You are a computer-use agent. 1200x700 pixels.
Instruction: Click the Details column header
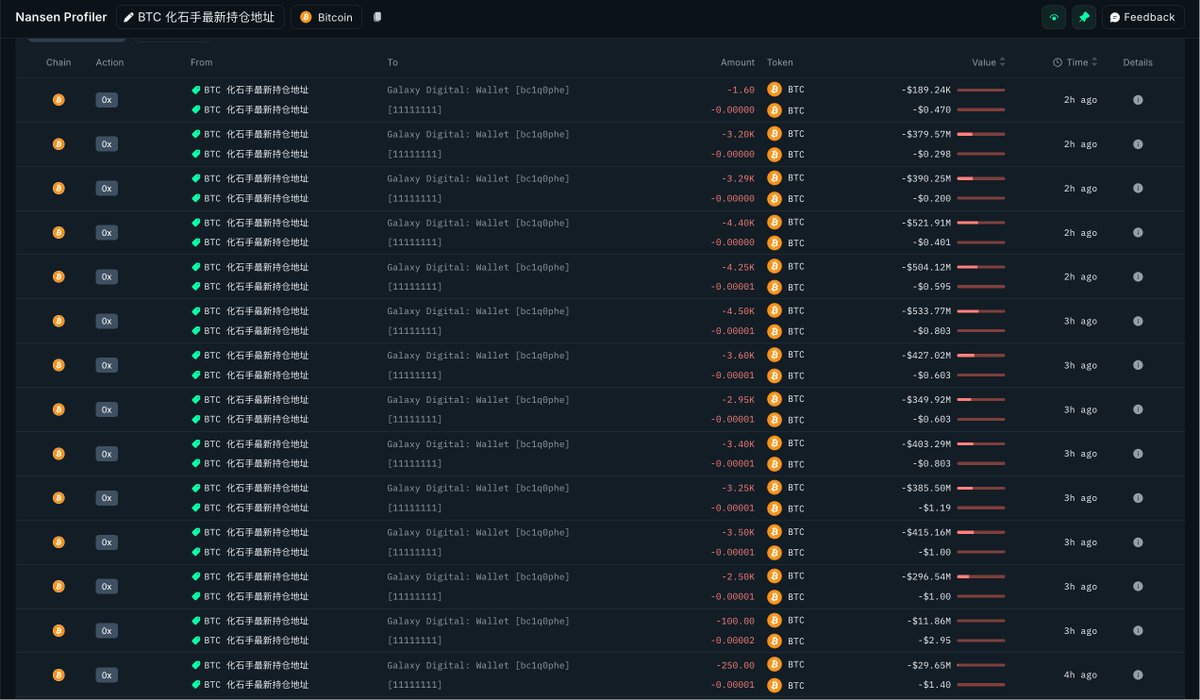1137,62
